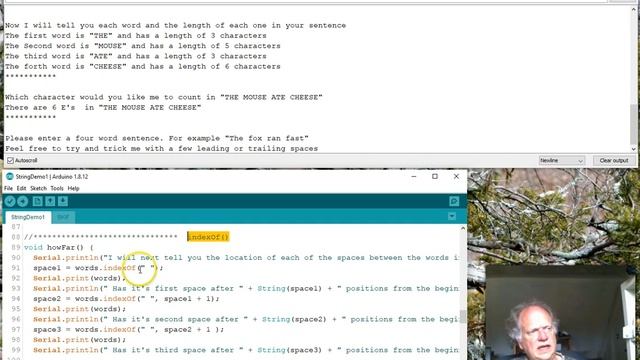Click the code editor scrollbar up arrow
Screen dimensions: 640x360
[x=463, y=228]
